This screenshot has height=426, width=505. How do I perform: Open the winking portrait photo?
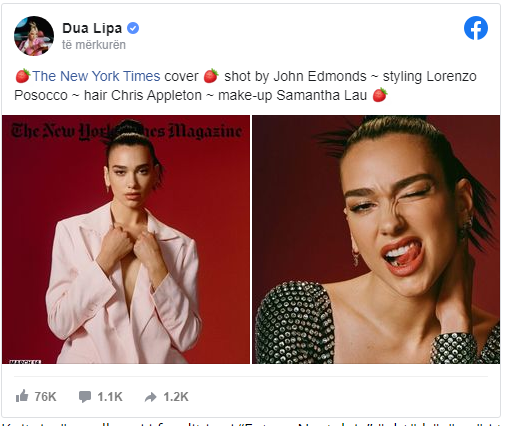(376, 239)
